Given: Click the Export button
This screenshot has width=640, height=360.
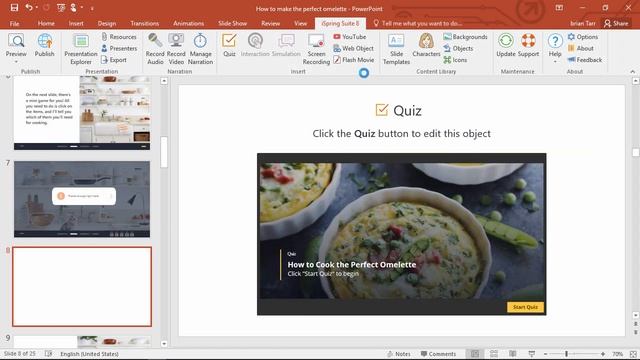Looking at the screenshot, I should click(x=114, y=60).
